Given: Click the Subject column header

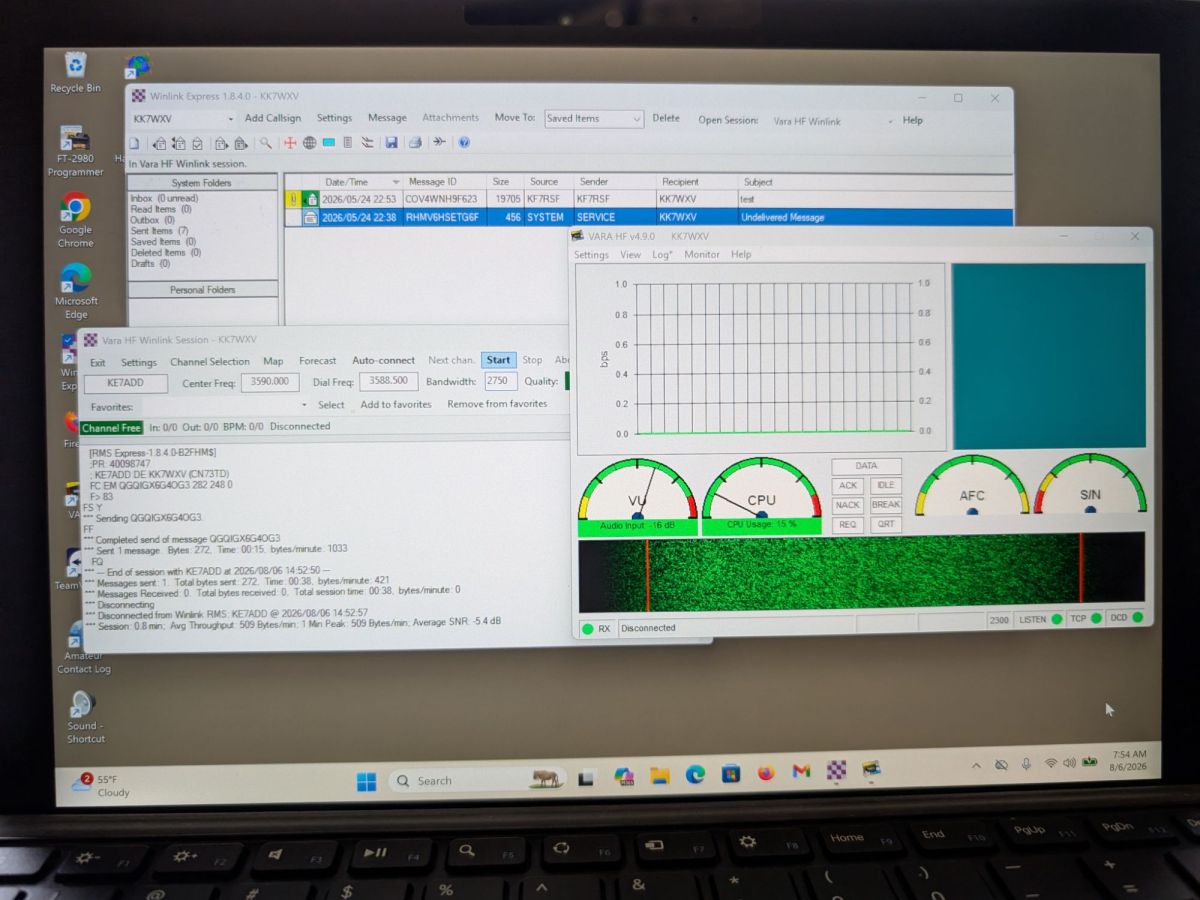Looking at the screenshot, I should [x=875, y=182].
